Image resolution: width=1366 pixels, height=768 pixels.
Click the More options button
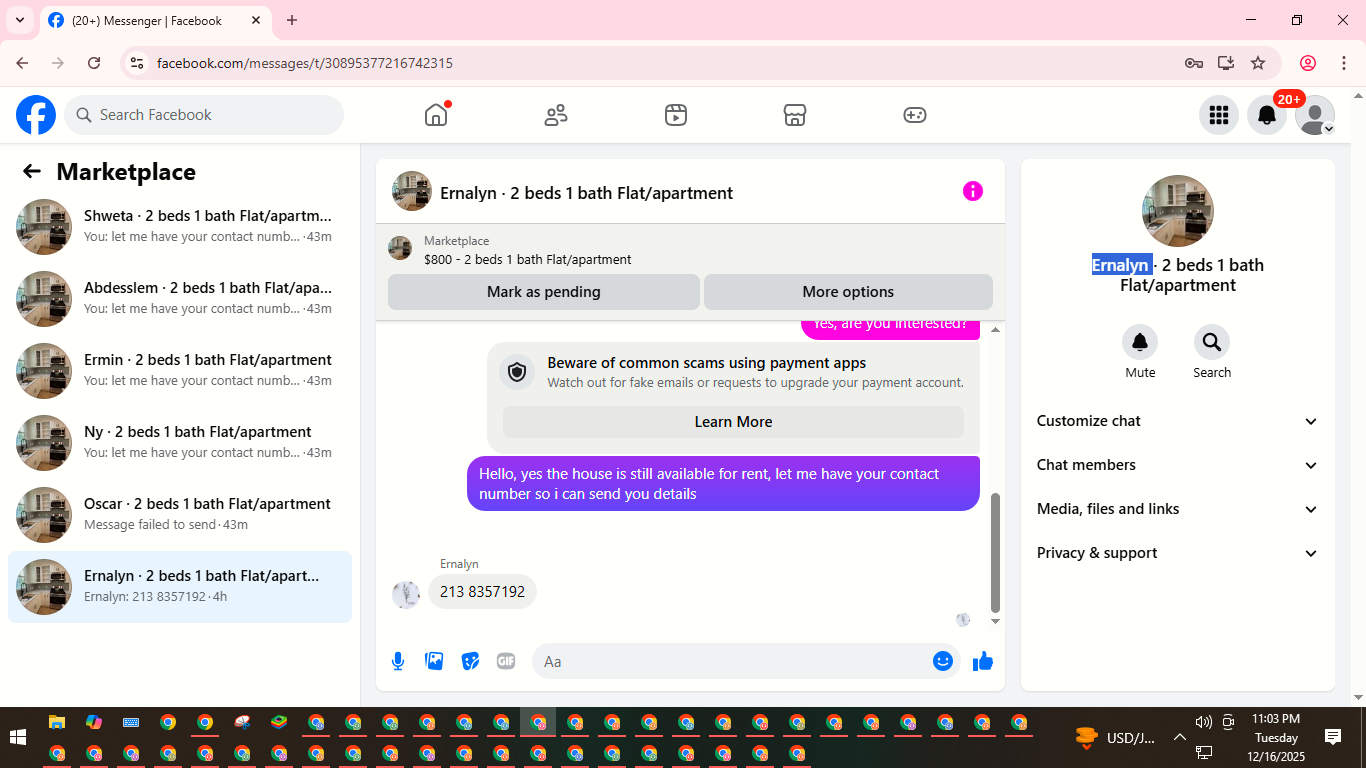[x=848, y=292]
